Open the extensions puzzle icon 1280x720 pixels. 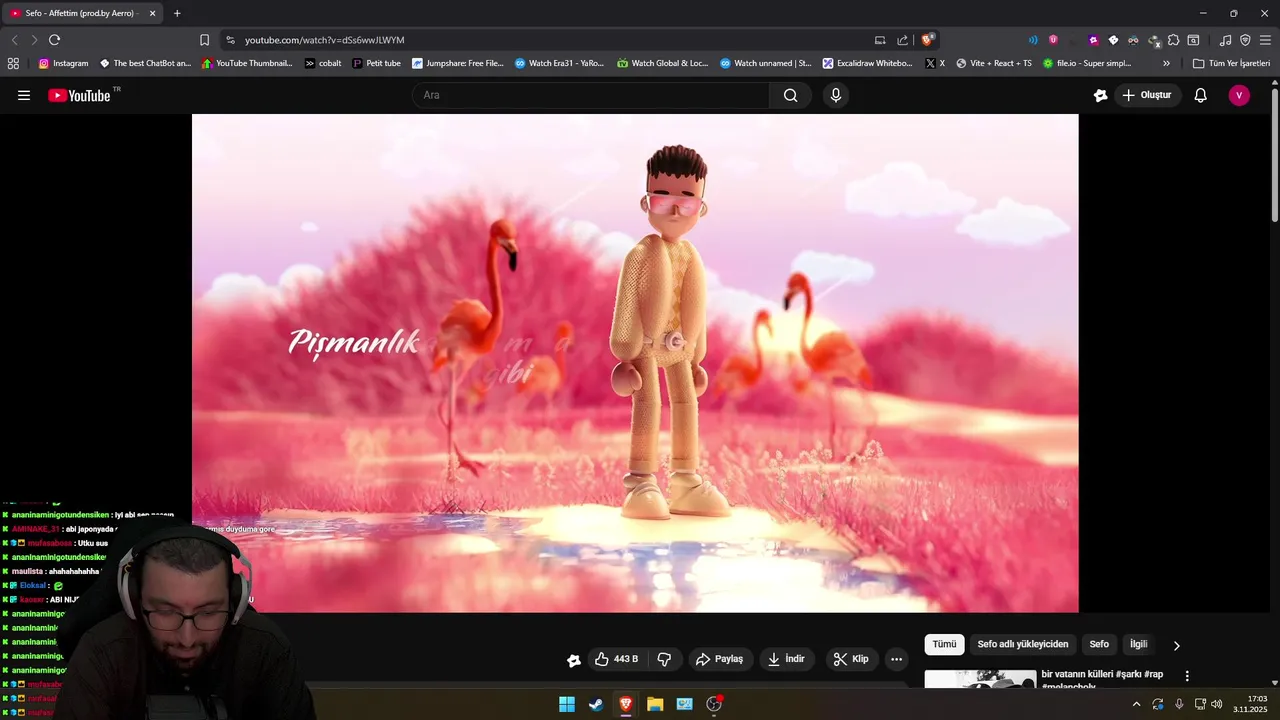[x=1173, y=40]
